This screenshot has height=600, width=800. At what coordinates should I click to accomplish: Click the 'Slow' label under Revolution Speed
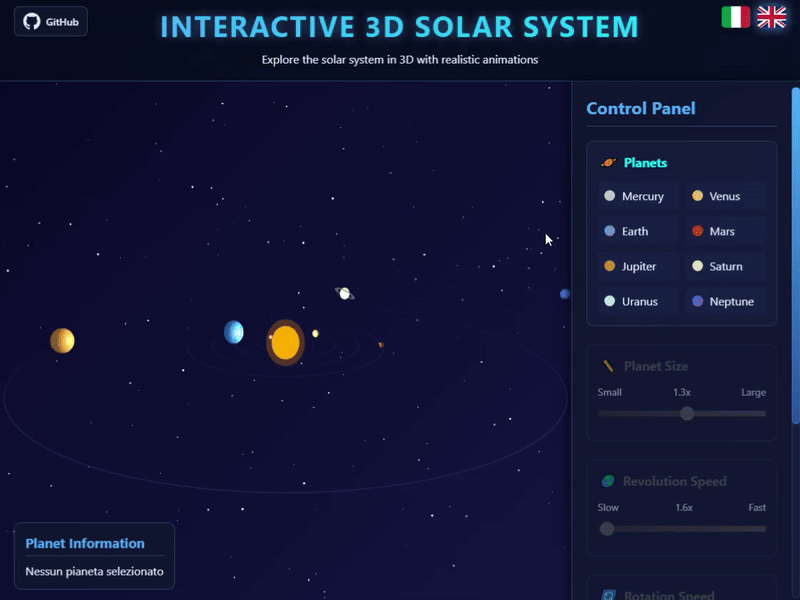608,508
